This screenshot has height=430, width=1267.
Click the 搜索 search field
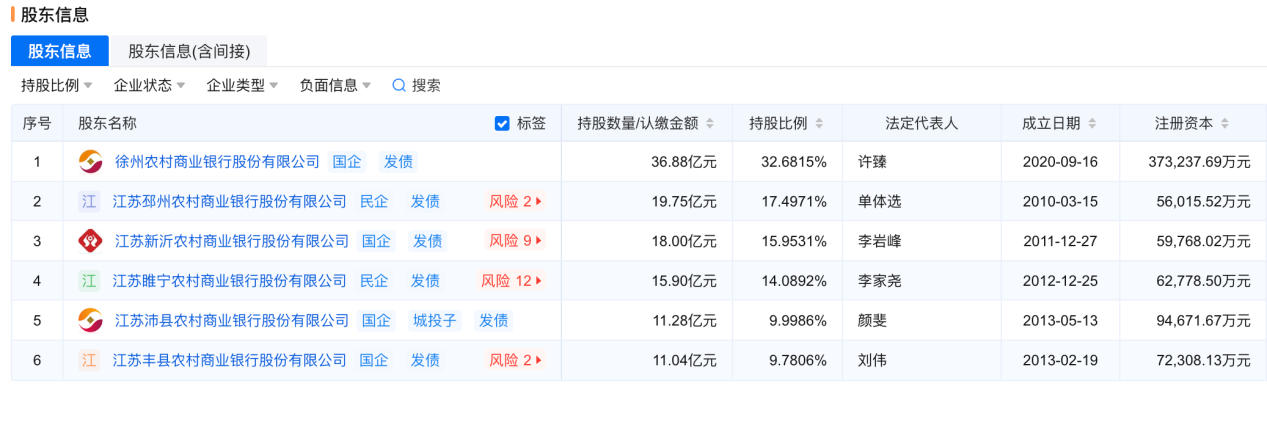pos(416,85)
